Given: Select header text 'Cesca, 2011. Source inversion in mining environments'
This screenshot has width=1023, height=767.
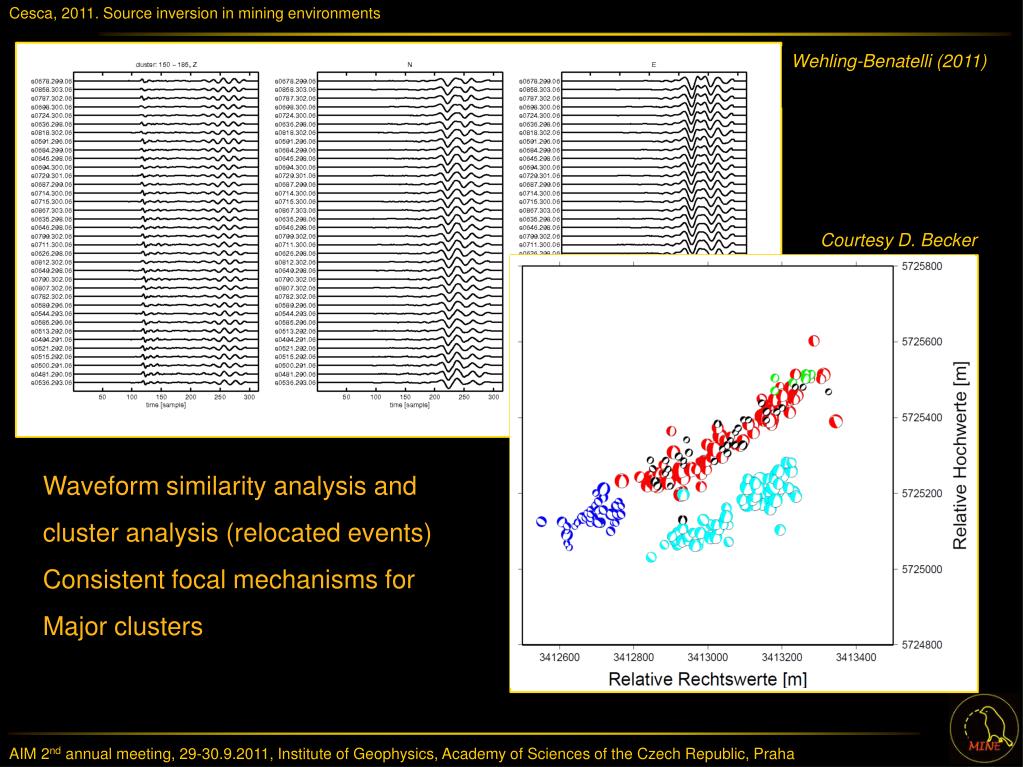Looking at the screenshot, I should pos(194,13).
